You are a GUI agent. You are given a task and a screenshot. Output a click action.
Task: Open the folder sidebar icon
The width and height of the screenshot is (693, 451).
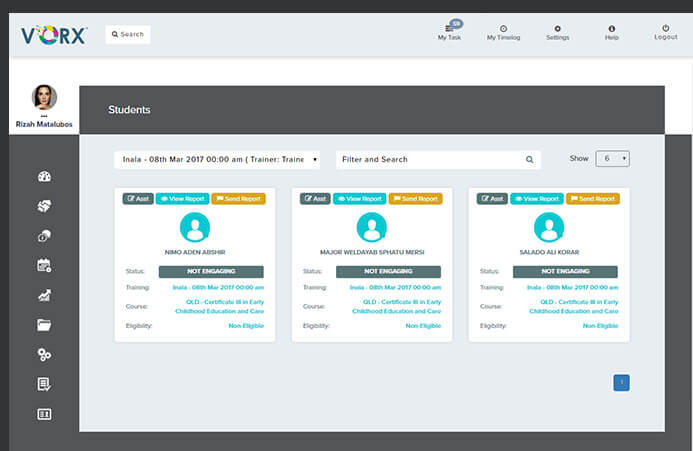(44, 325)
